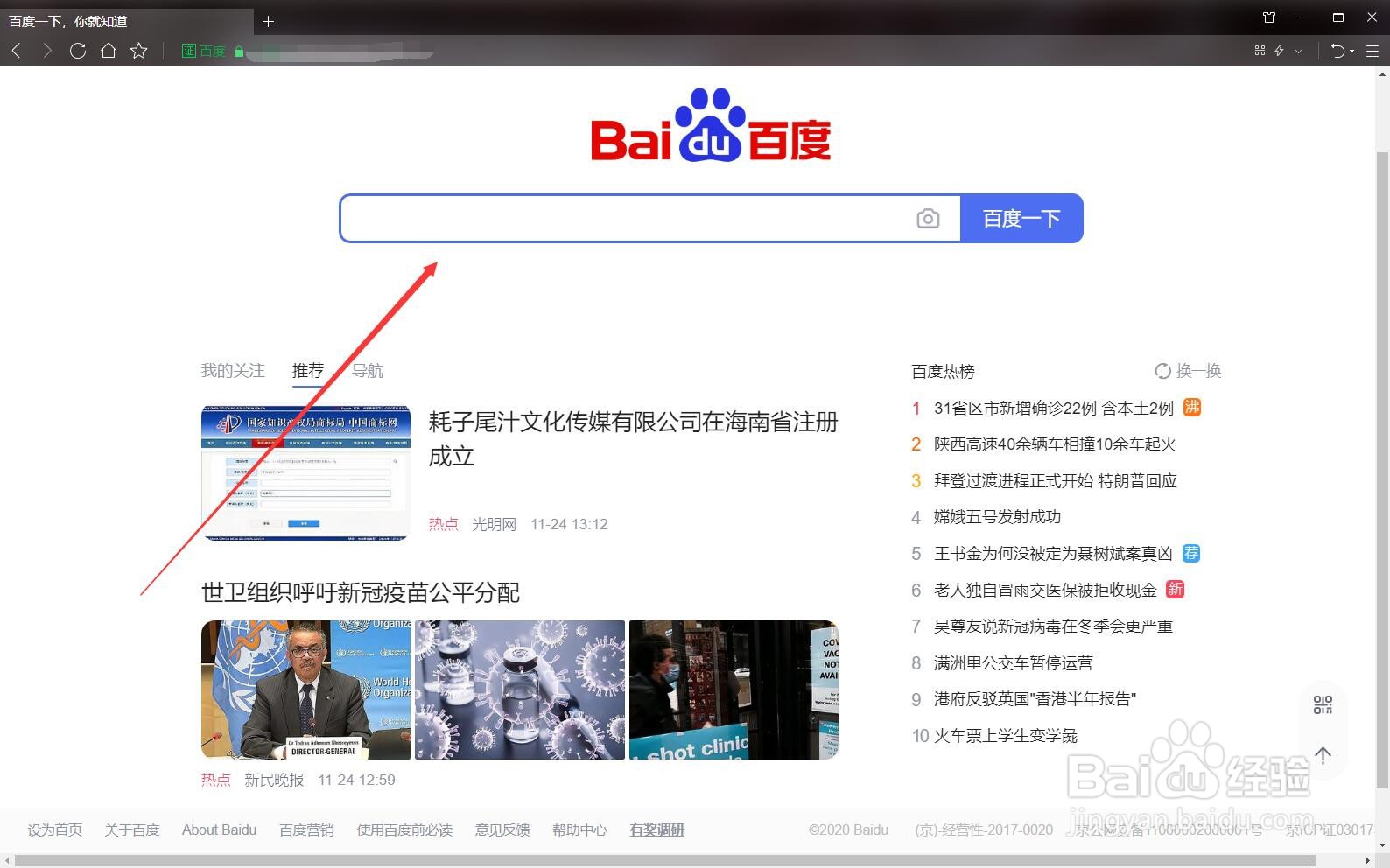
Task: Switch to the 我的关注 tab
Action: click(233, 371)
